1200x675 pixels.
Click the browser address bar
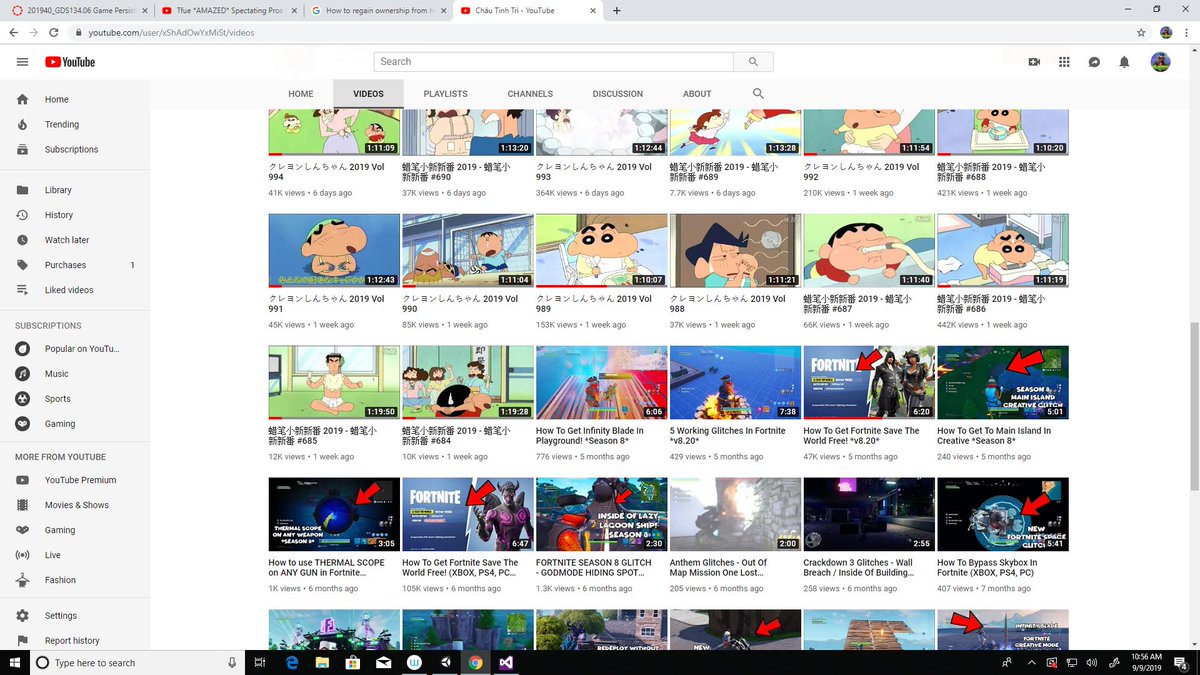coord(600,32)
